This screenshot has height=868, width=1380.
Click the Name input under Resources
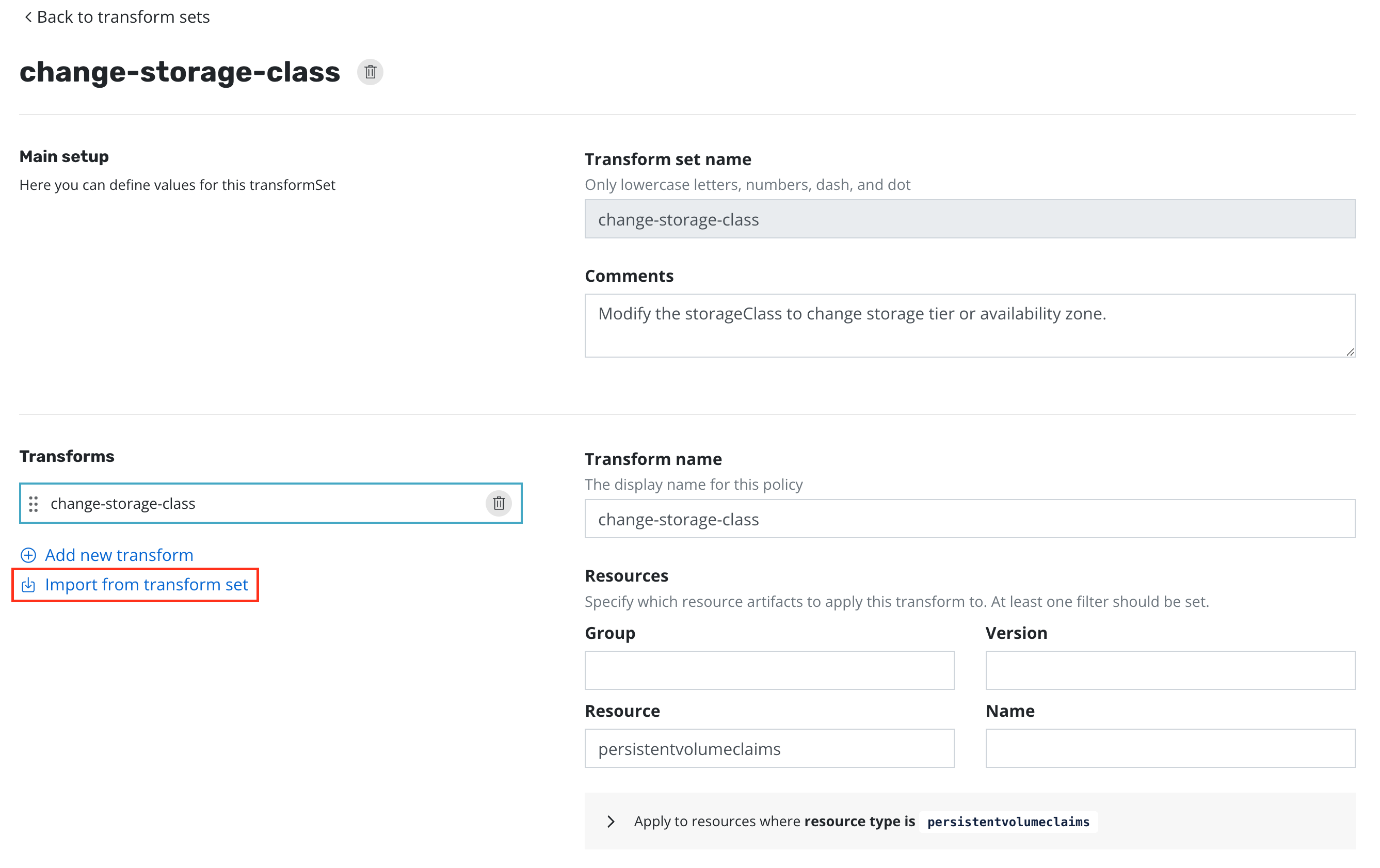point(1169,748)
